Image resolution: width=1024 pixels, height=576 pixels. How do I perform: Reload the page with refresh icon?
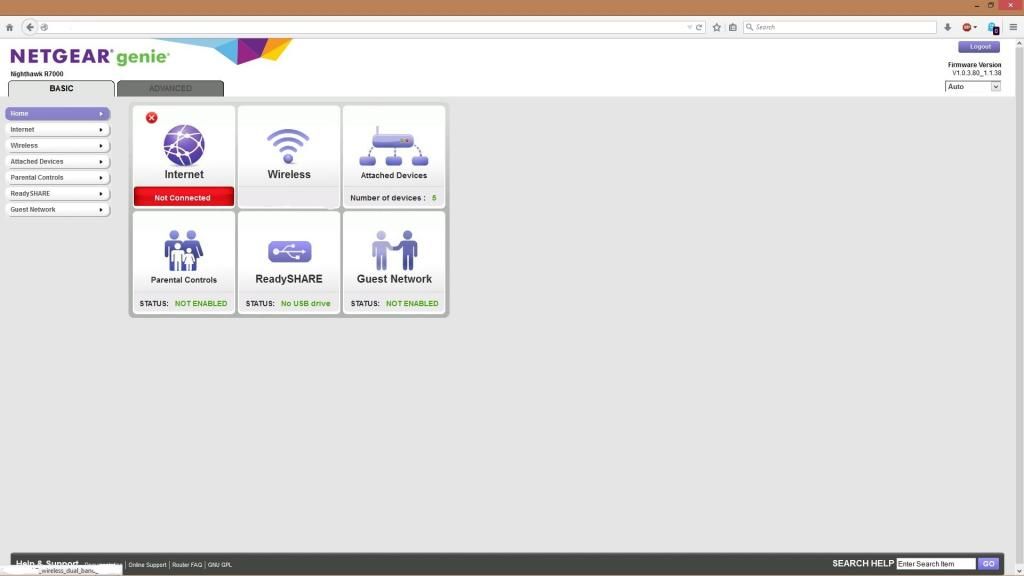tap(699, 27)
